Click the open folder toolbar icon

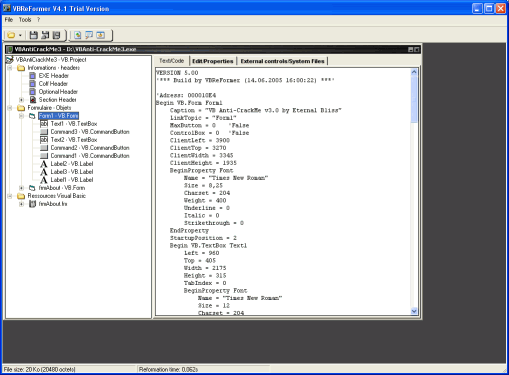(11, 35)
